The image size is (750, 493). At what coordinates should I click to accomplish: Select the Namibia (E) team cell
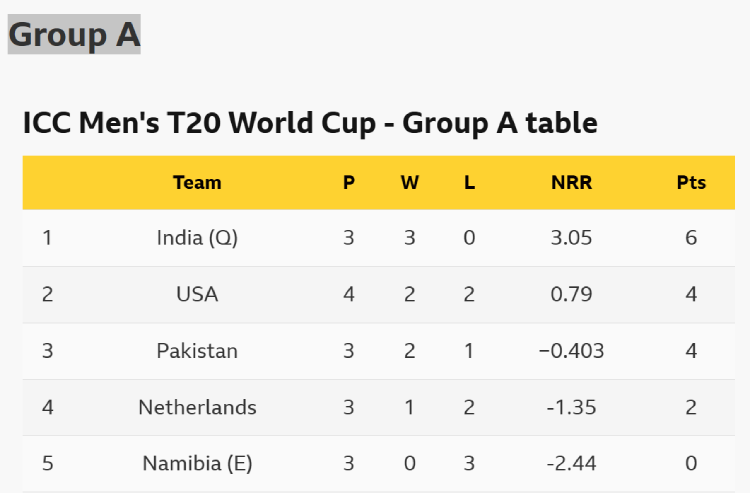(197, 464)
